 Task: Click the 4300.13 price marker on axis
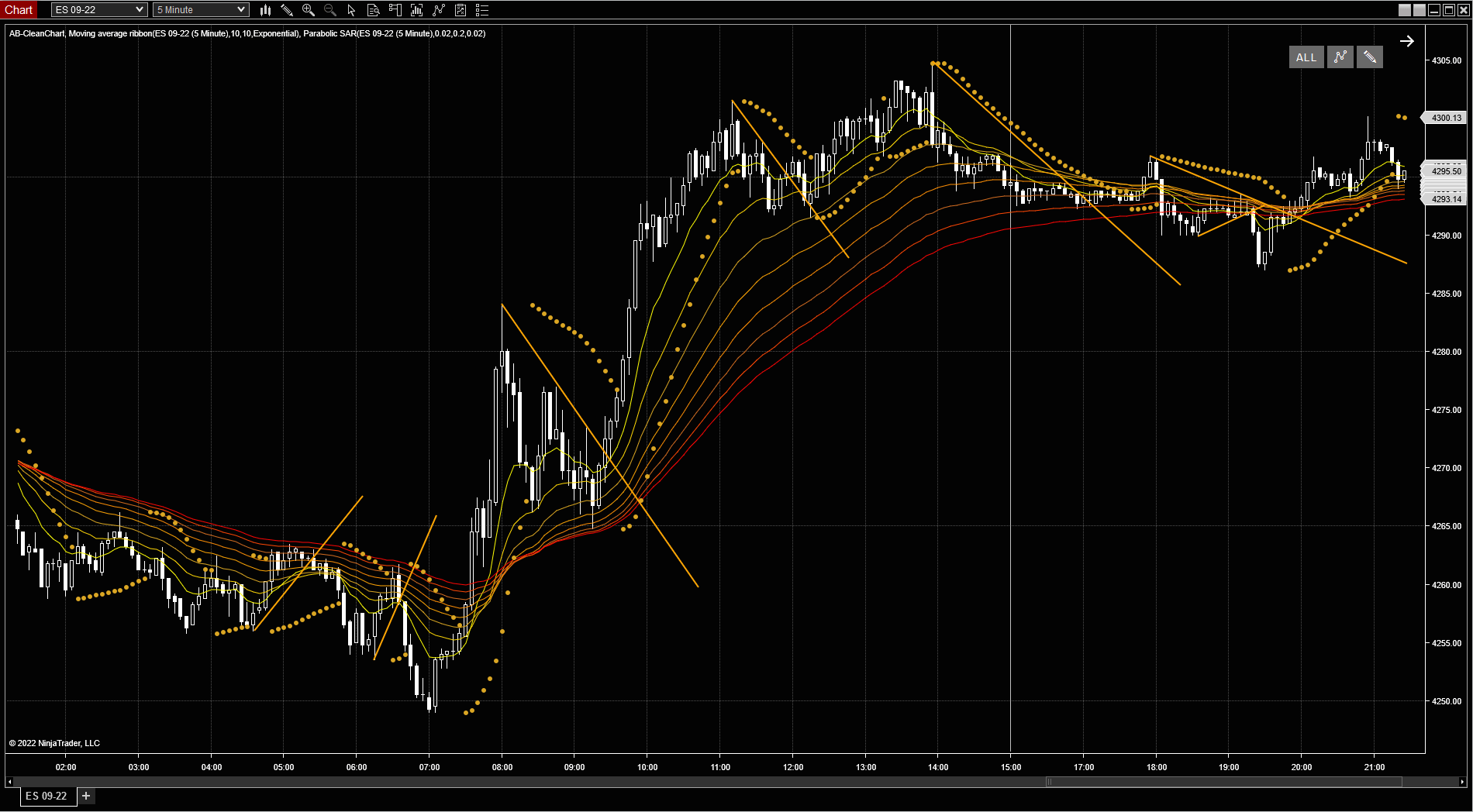pyautogui.click(x=1445, y=118)
